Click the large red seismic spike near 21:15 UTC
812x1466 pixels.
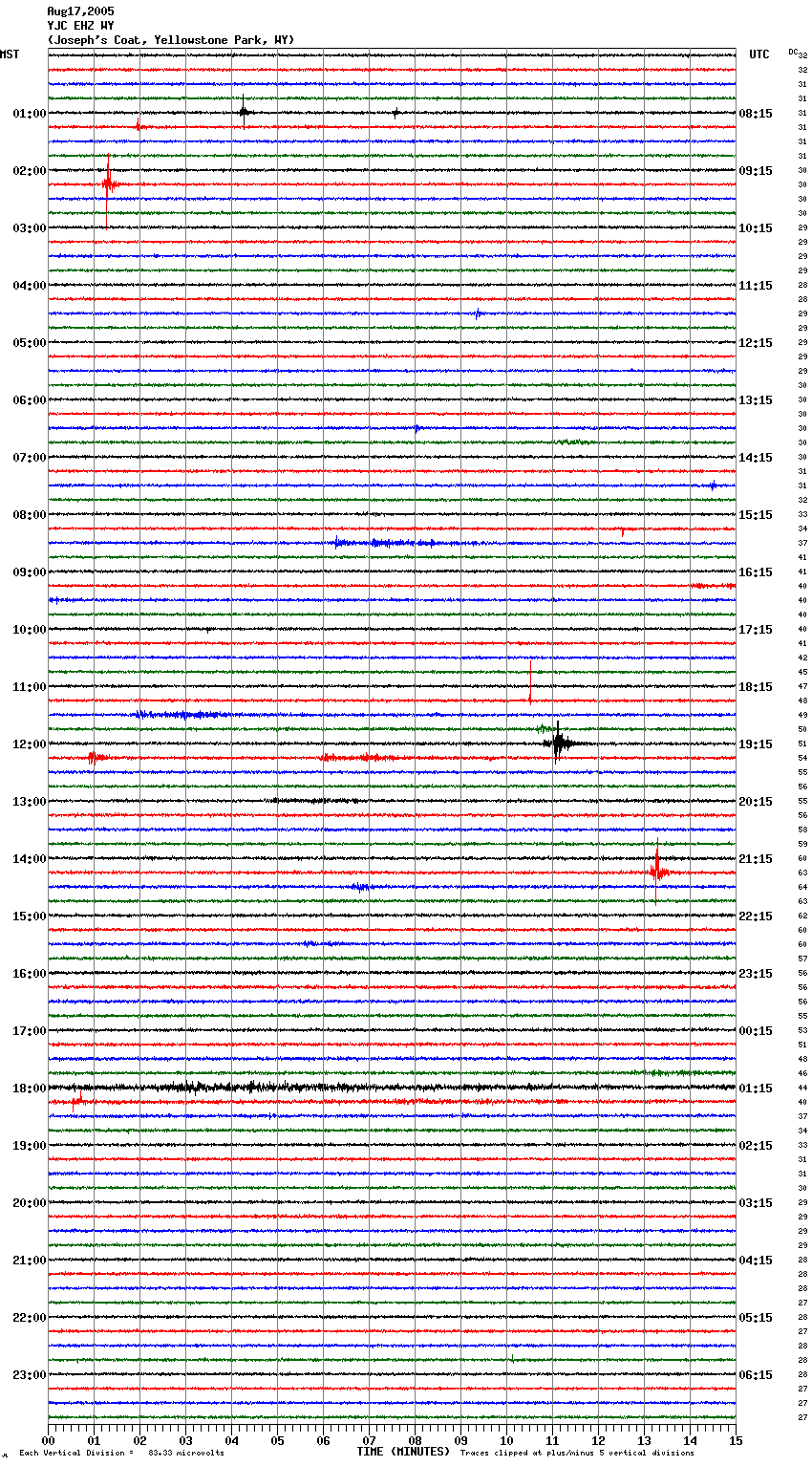pos(657,871)
